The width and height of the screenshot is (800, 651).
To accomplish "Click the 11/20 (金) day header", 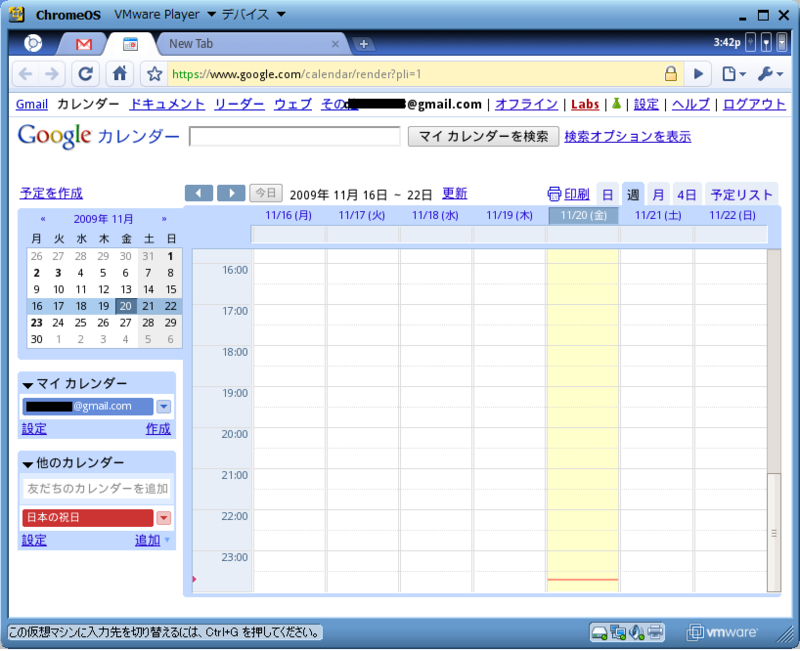I will pyautogui.click(x=583, y=215).
